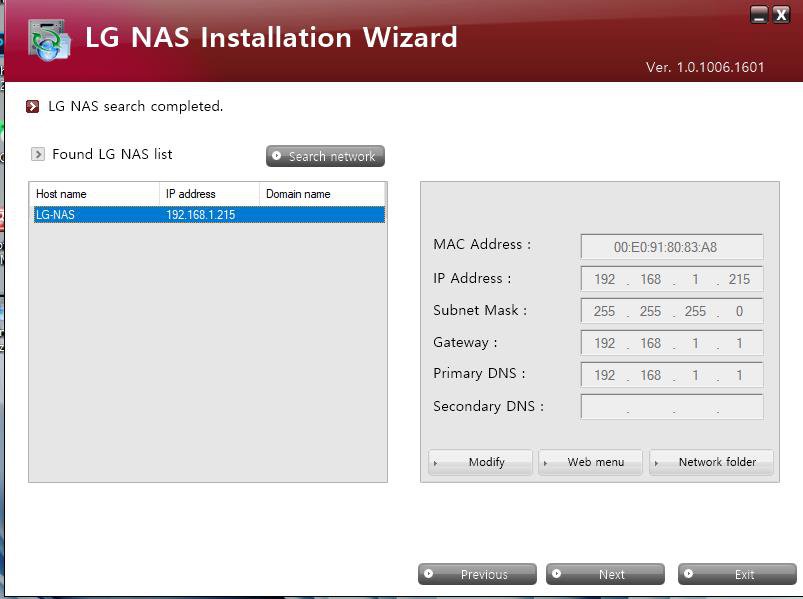Sort the list by Host name column
Image resolution: width=803 pixels, height=599 pixels.
95,194
